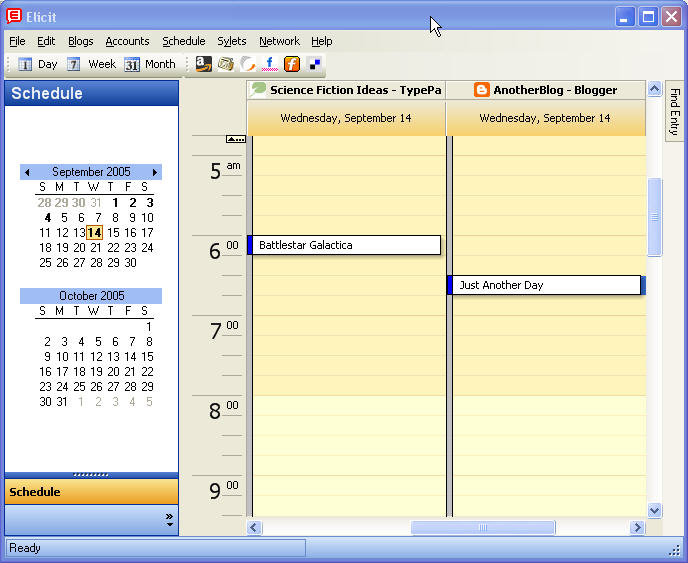Viewport: 688px width, 563px height.
Task: Open the Help menu
Action: coord(322,41)
